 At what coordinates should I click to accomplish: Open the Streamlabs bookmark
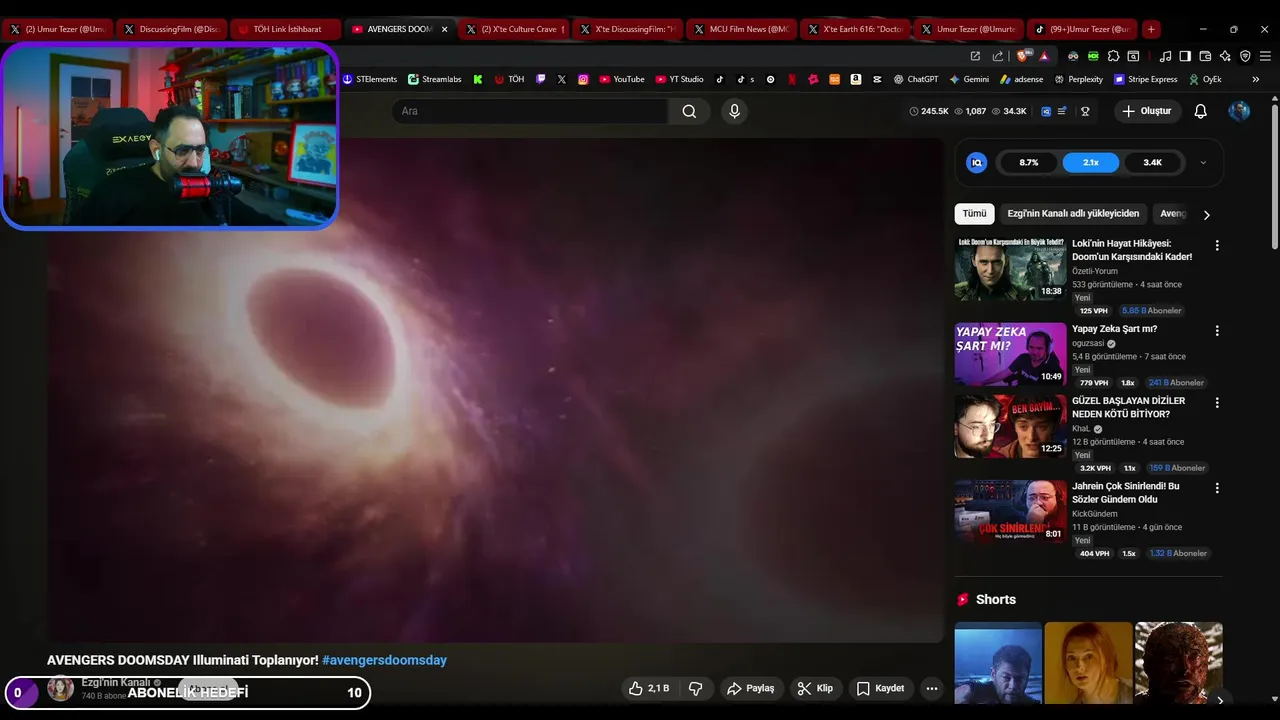[x=435, y=79]
